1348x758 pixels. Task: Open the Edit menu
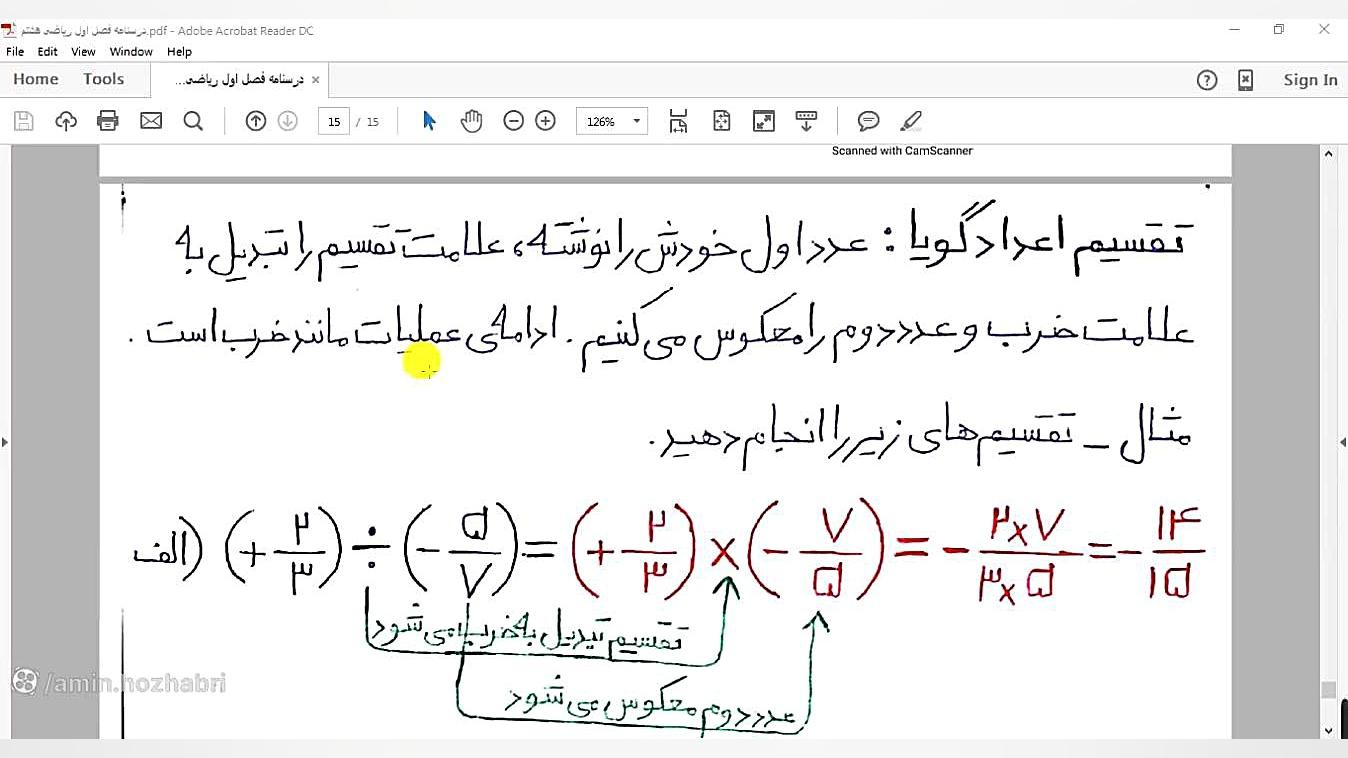tap(48, 52)
